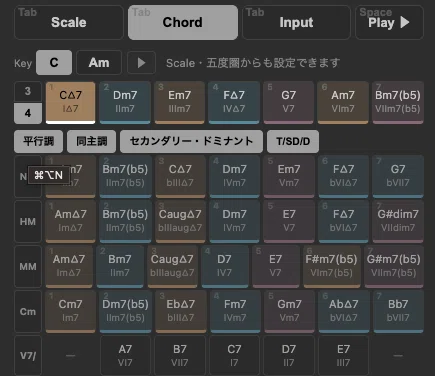This screenshot has height=376, width=435.
Task: Select Dm7 IVm7 in the HM row
Action: 234,221
